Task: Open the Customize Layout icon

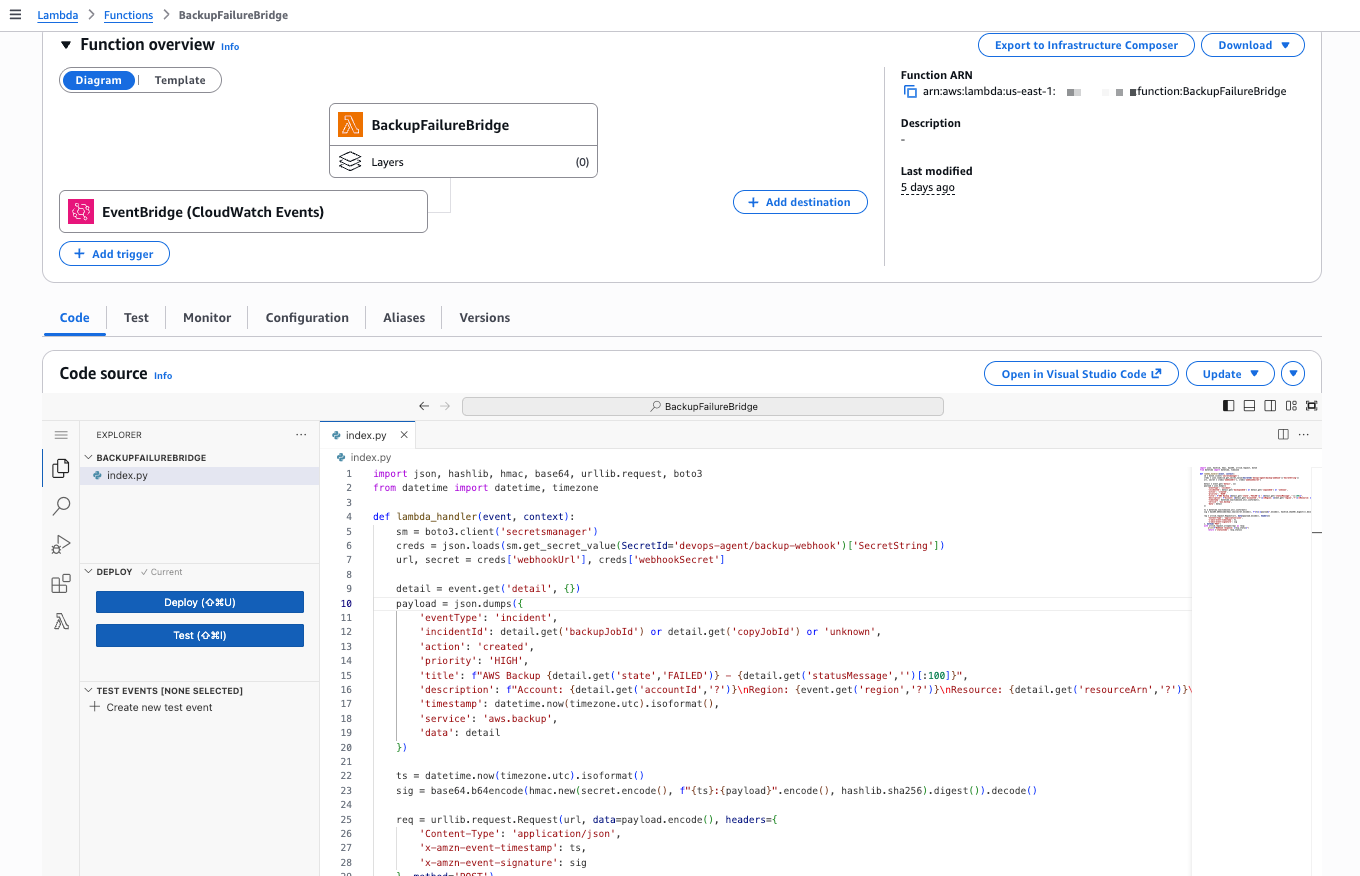Action: [1291, 406]
